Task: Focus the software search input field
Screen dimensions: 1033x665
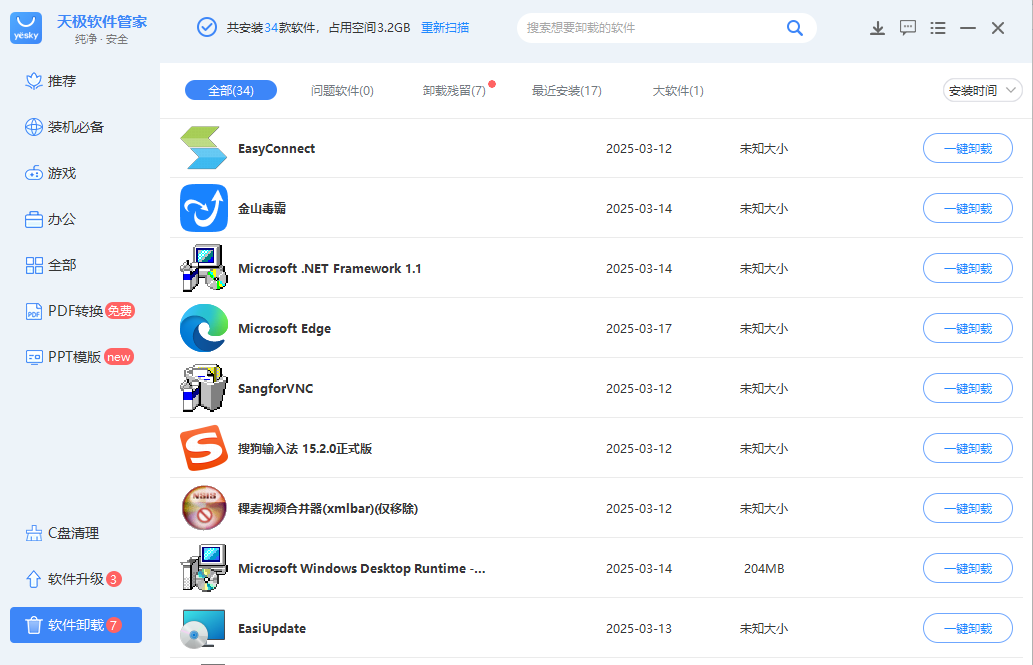Action: coord(650,28)
